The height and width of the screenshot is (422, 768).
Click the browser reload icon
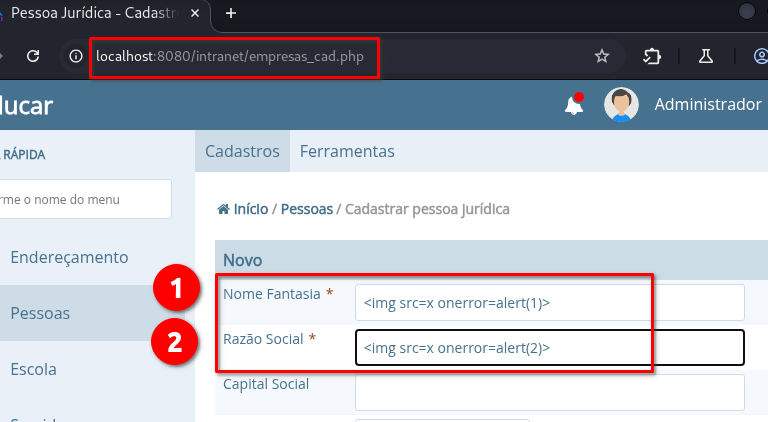[x=33, y=56]
